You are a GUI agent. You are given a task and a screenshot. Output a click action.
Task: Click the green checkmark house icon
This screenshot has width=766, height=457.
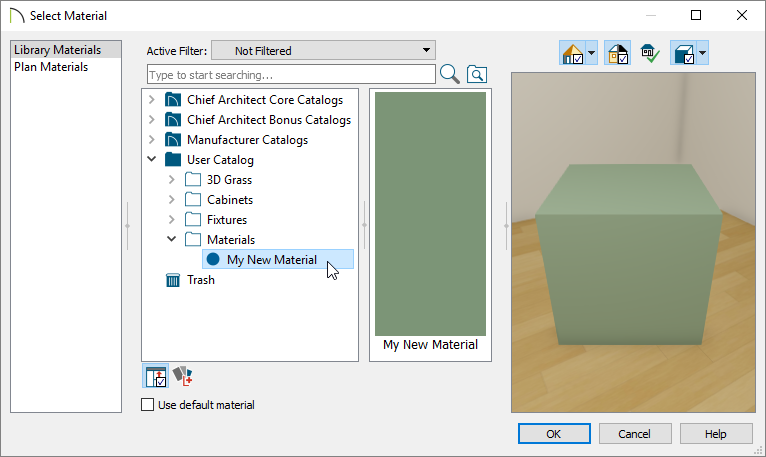coord(650,53)
